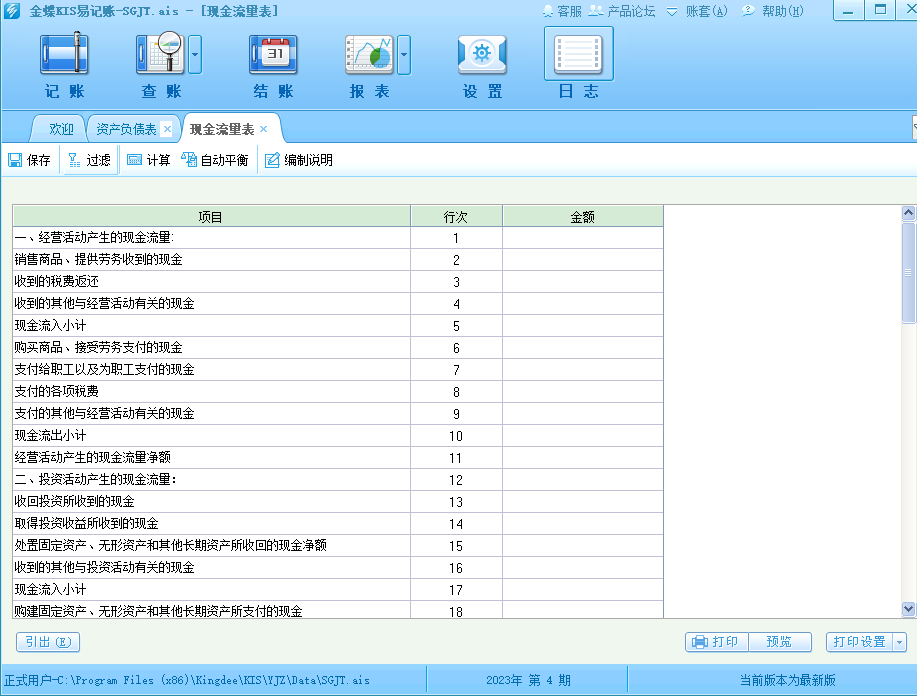Select row 收到的其他与投资活动有关的现金
Screen dimensions: 917x696
pos(338,568)
